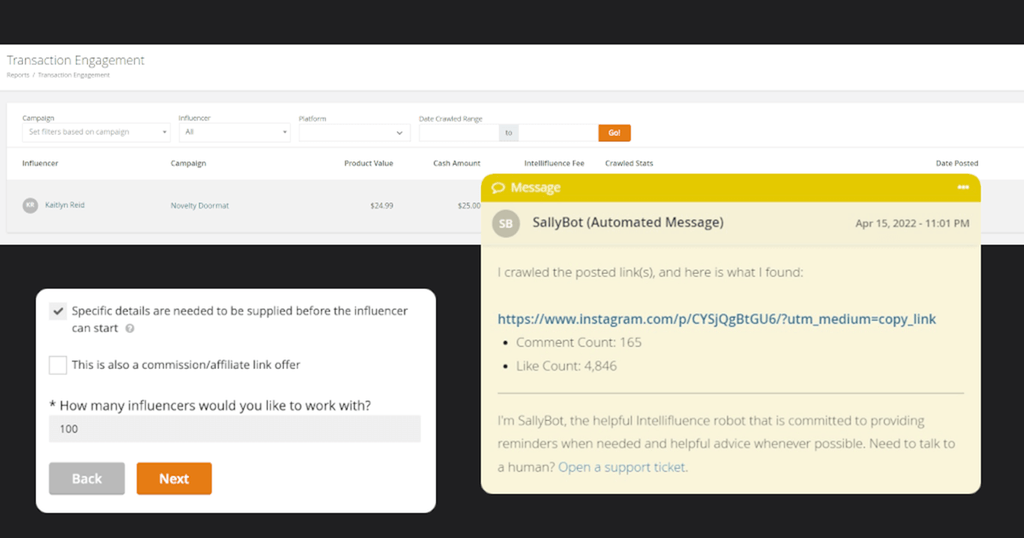Click the Kaitlyn Reid KR avatar

pyautogui.click(x=31, y=205)
